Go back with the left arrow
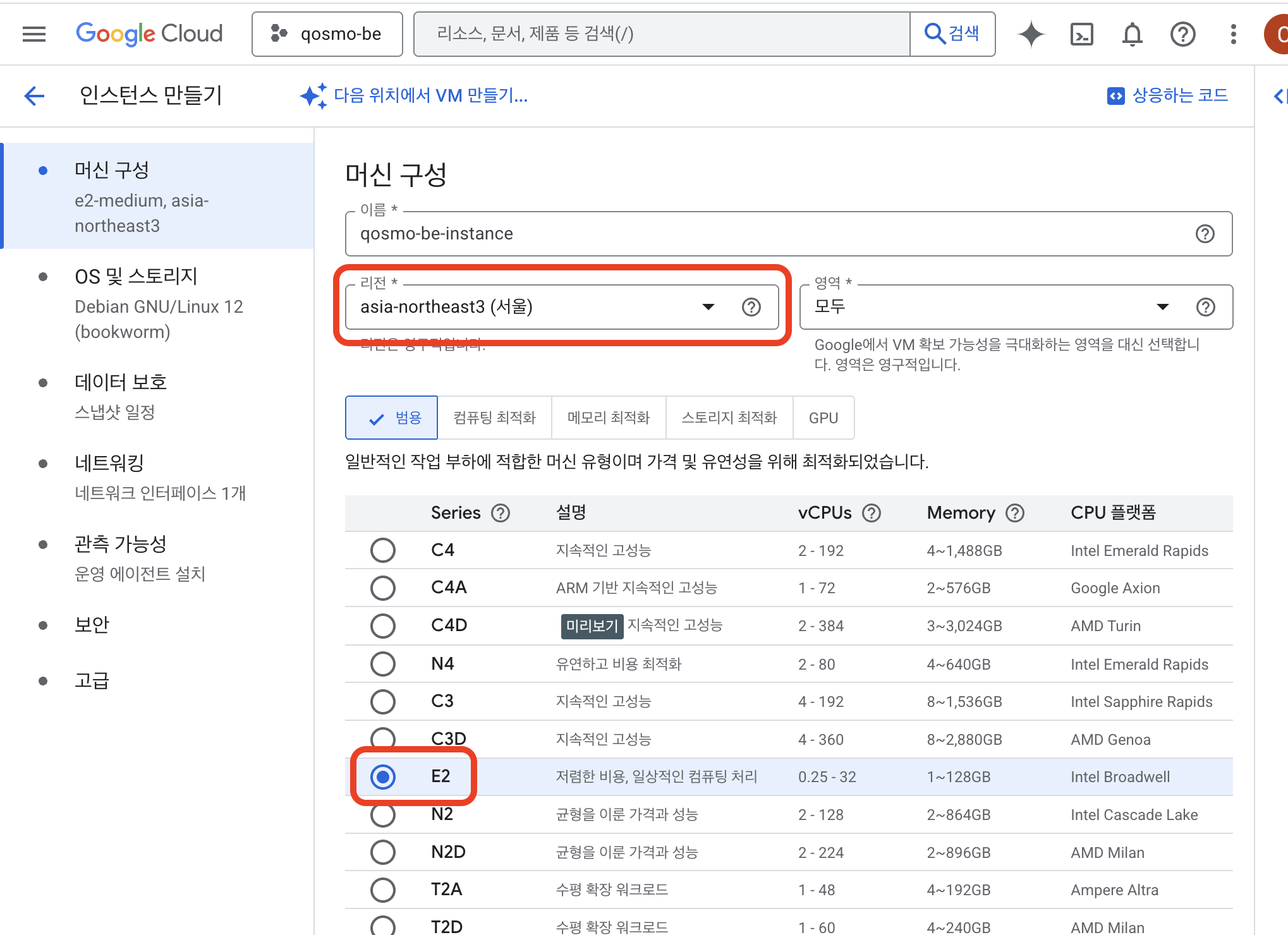 click(34, 96)
